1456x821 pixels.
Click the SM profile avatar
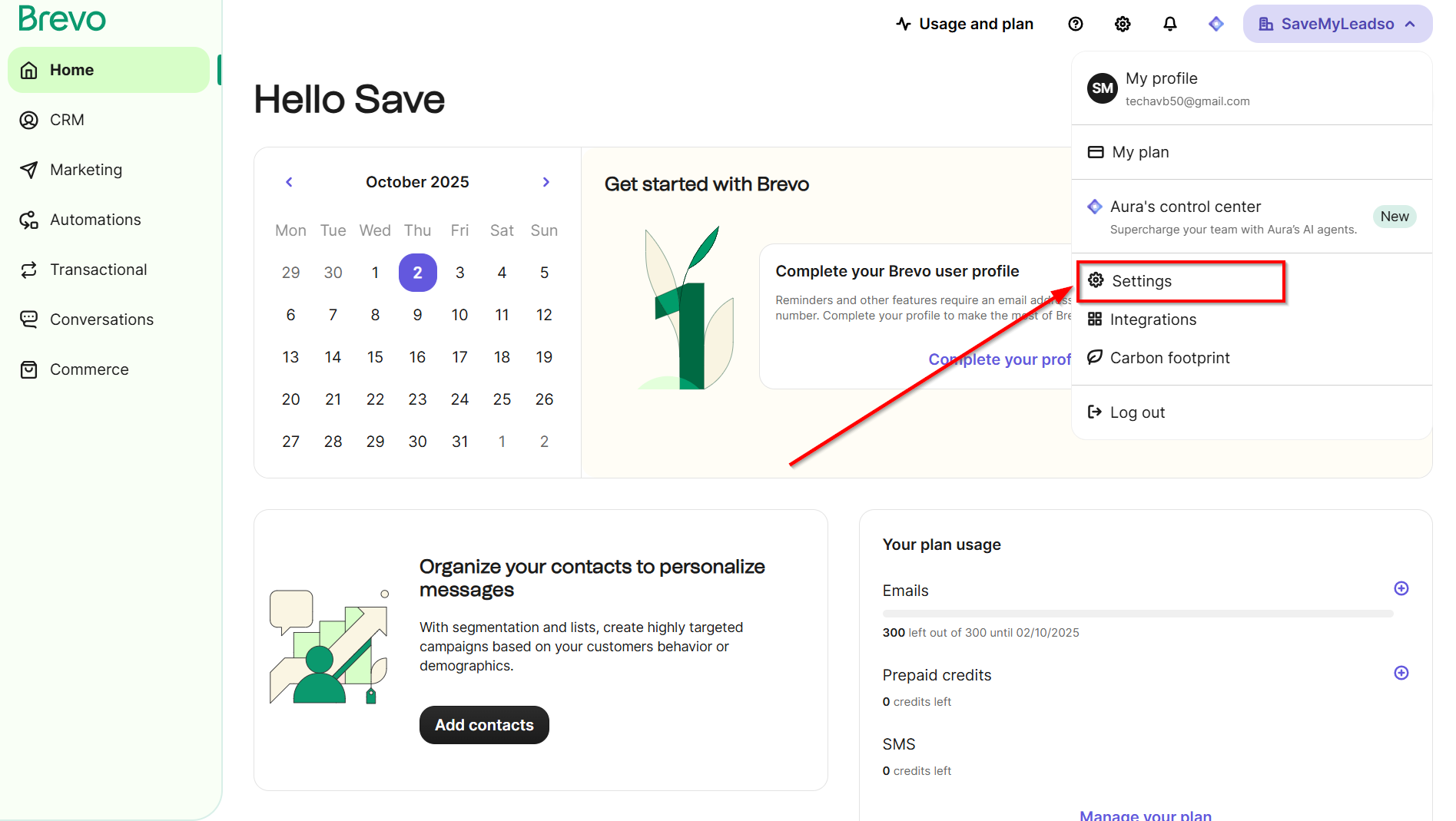pos(1102,88)
